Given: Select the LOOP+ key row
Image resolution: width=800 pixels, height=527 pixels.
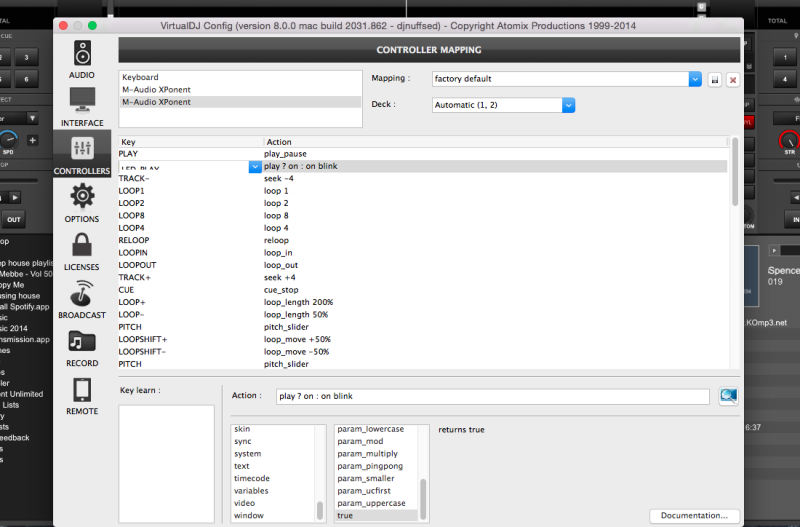Looking at the screenshot, I should click(x=422, y=302).
